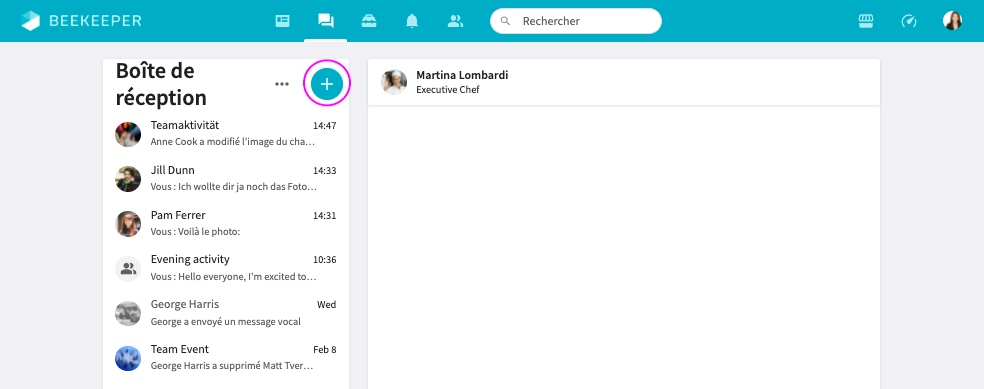
Task: Open the marketplace store icon
Action: click(x=866, y=21)
